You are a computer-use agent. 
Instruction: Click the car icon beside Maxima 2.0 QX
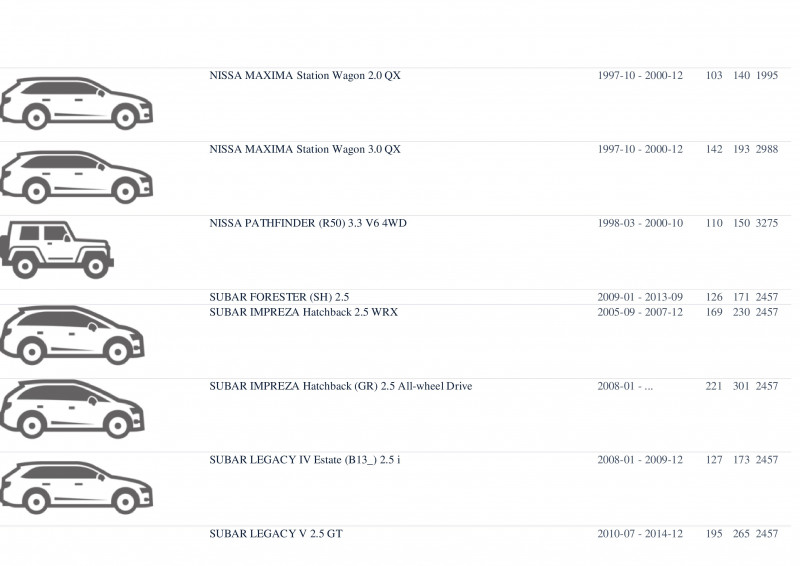(77, 103)
